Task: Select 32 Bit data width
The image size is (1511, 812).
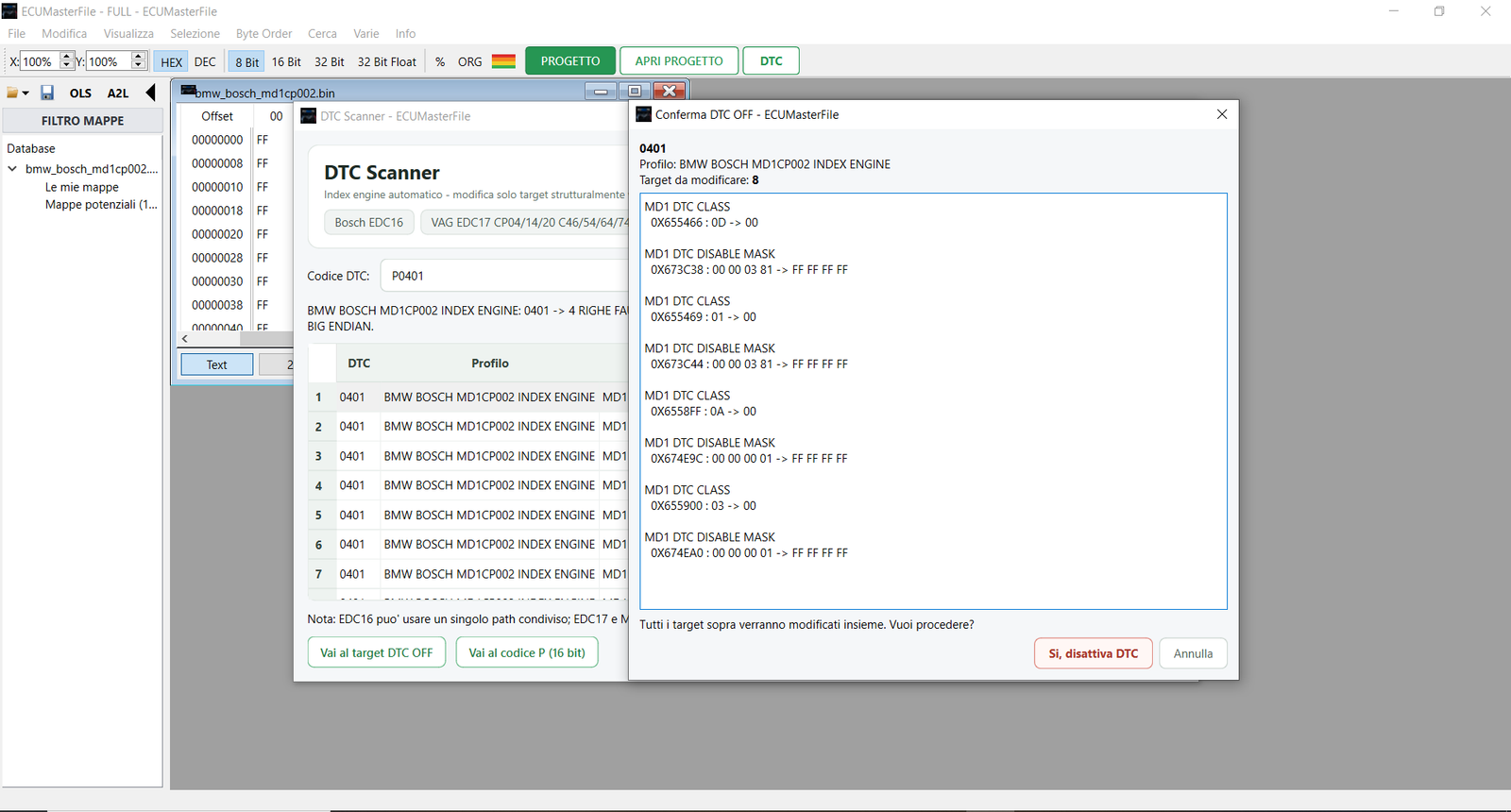Action: (x=329, y=61)
